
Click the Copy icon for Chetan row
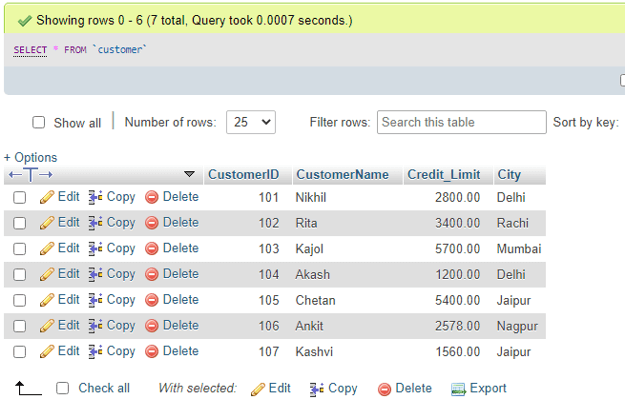95,300
